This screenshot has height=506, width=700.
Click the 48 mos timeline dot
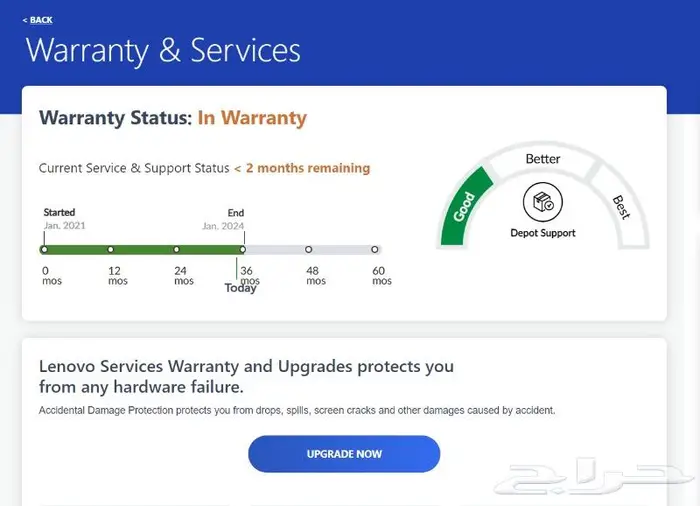pos(308,250)
